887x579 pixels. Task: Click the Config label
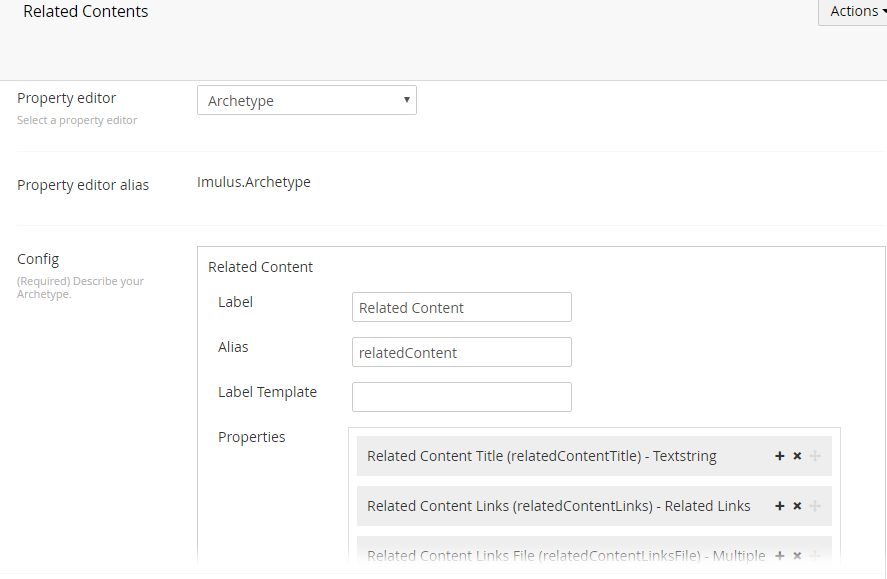[38, 259]
